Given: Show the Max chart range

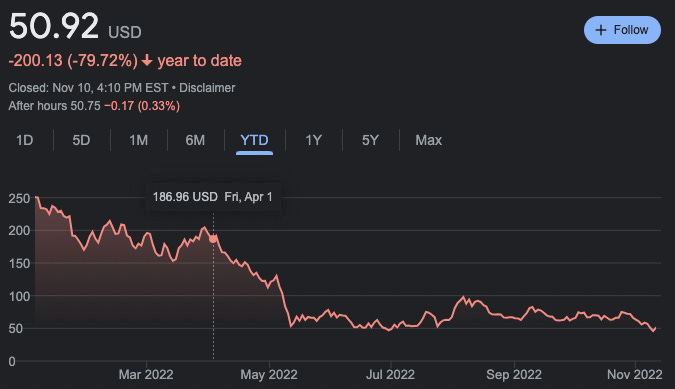Looking at the screenshot, I should [428, 140].
